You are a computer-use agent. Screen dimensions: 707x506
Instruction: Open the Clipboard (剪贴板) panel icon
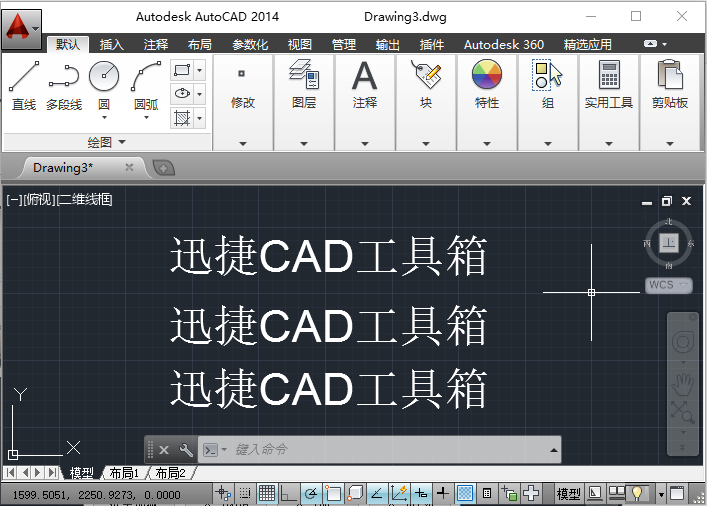click(670, 74)
